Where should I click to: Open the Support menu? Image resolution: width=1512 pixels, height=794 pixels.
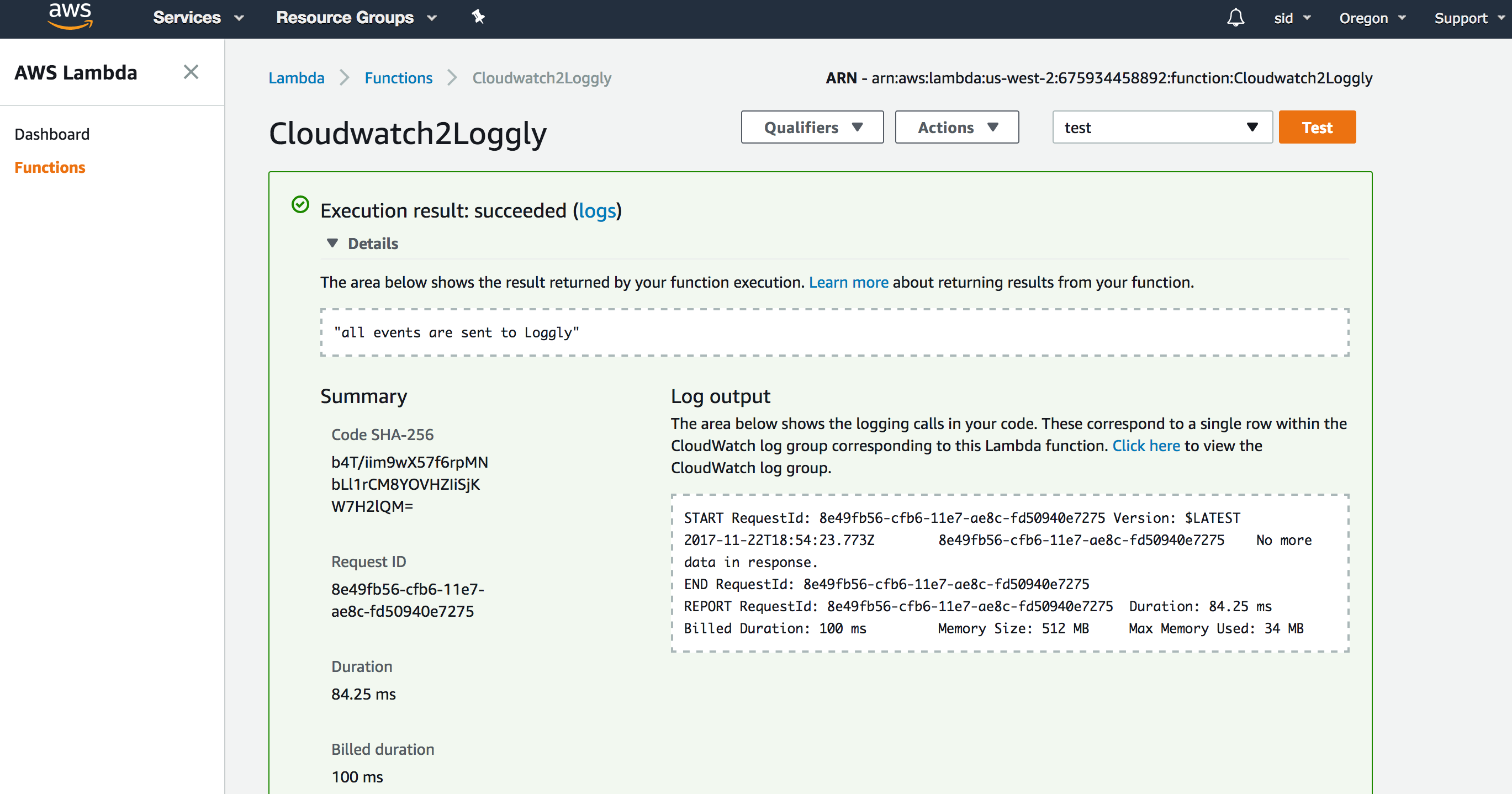pos(1469,18)
